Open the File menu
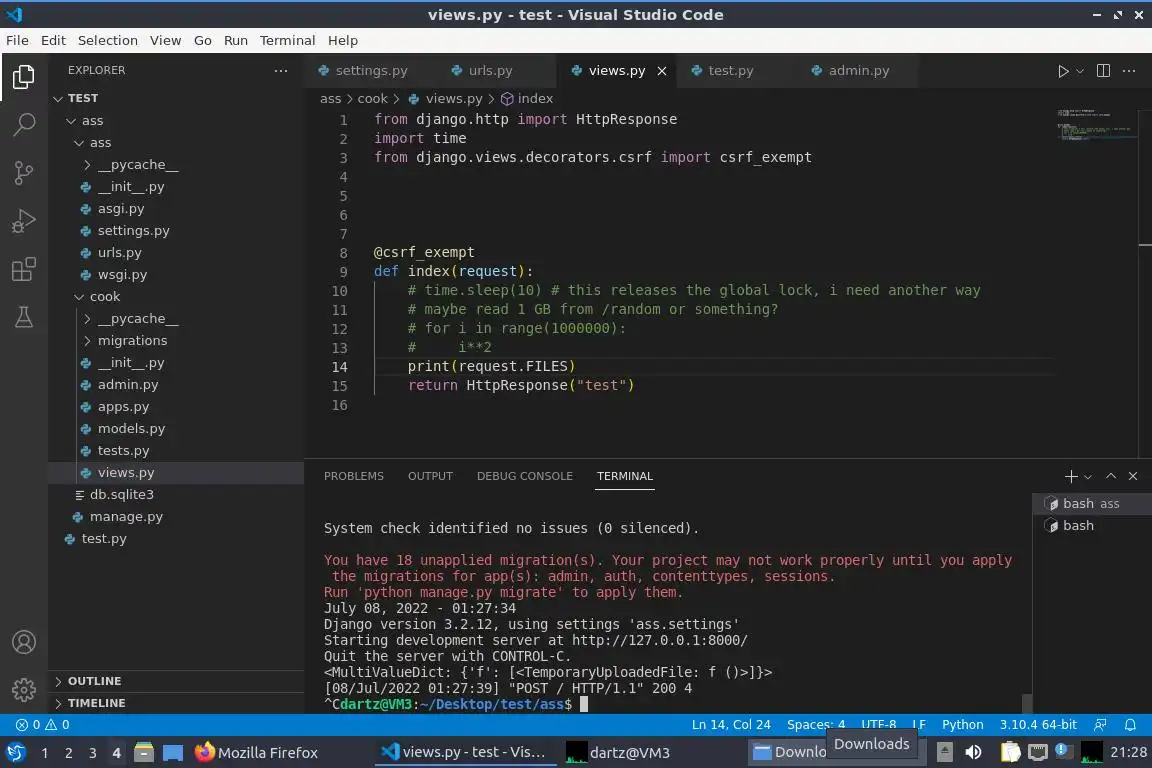 click(17, 40)
